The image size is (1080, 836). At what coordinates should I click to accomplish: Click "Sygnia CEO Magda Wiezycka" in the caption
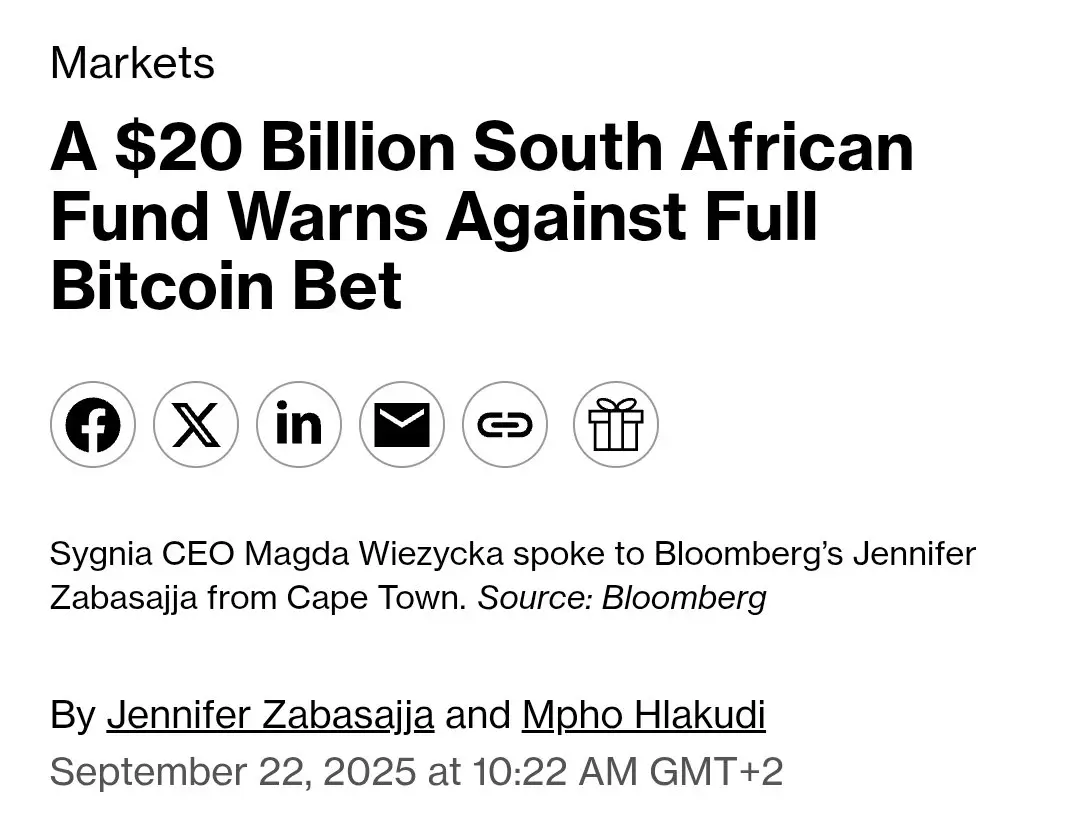(x=276, y=554)
